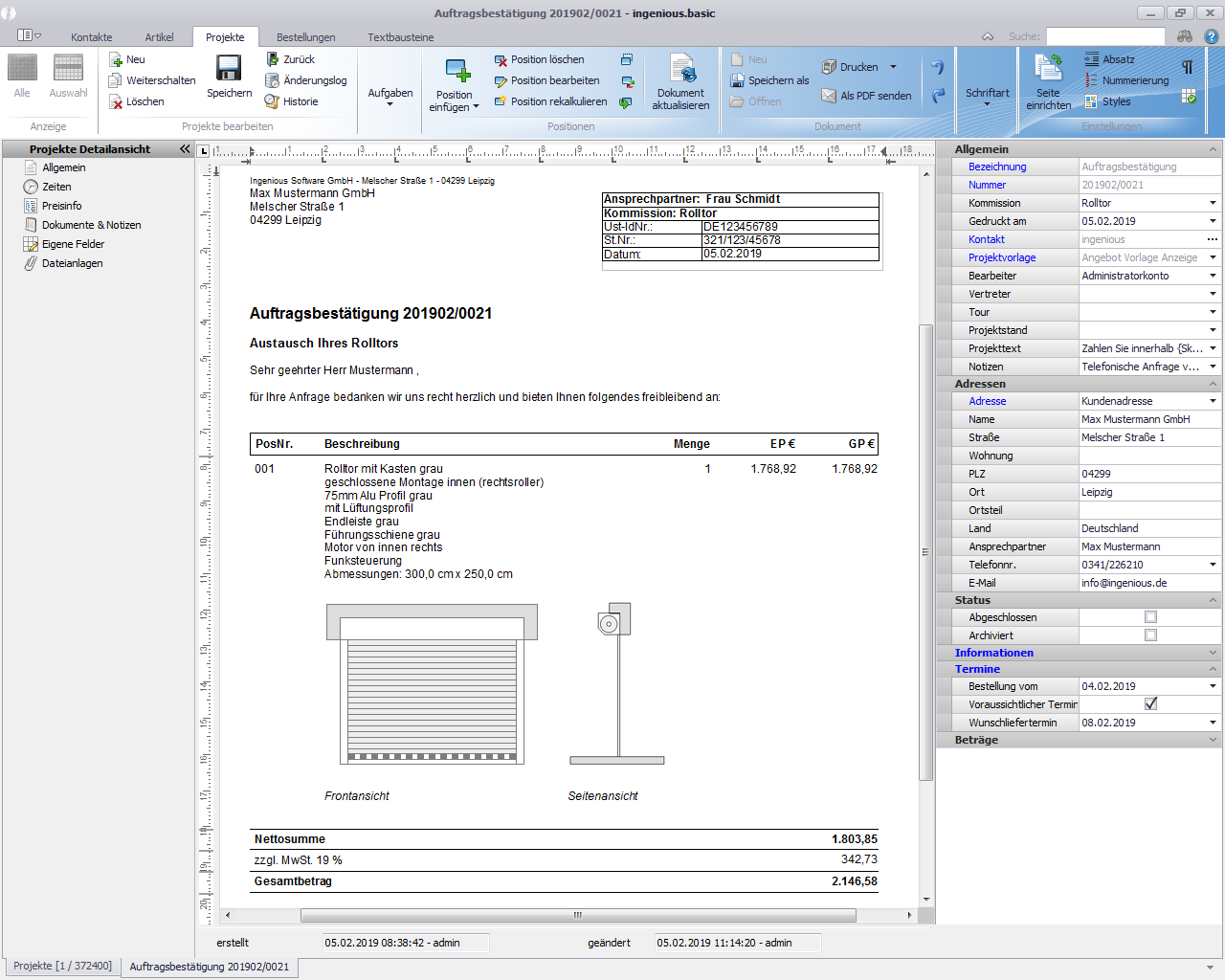This screenshot has width=1225, height=980.
Task: Click the horizontal document scrollbar
Action: 577,916
